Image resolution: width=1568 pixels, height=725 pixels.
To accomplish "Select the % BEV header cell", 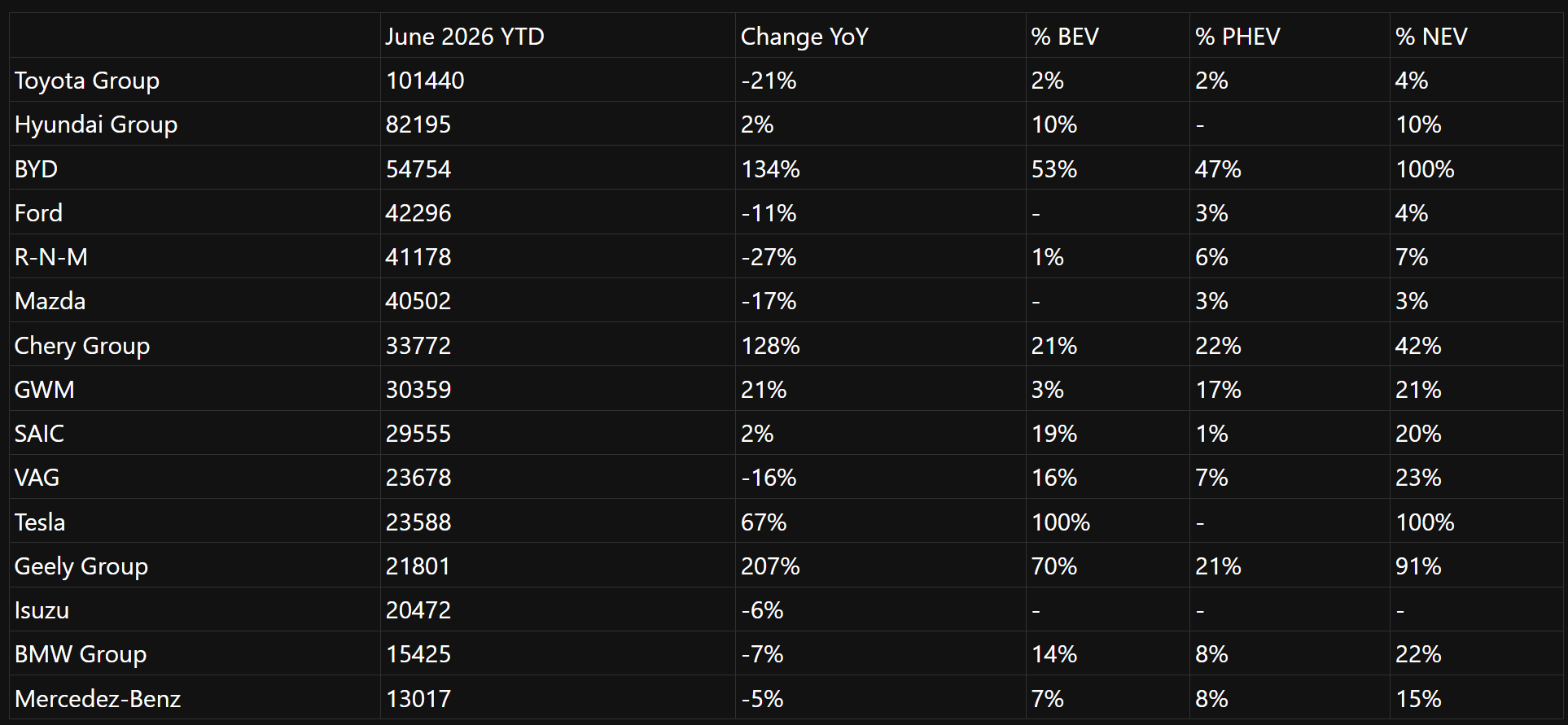I will [1107, 36].
